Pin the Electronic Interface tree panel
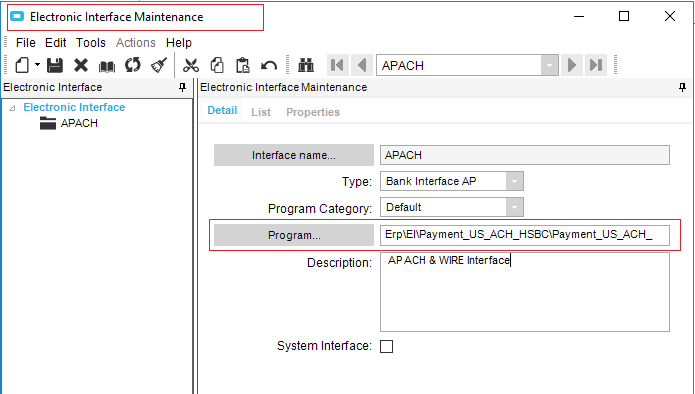The height and width of the screenshot is (394, 695). [182, 87]
